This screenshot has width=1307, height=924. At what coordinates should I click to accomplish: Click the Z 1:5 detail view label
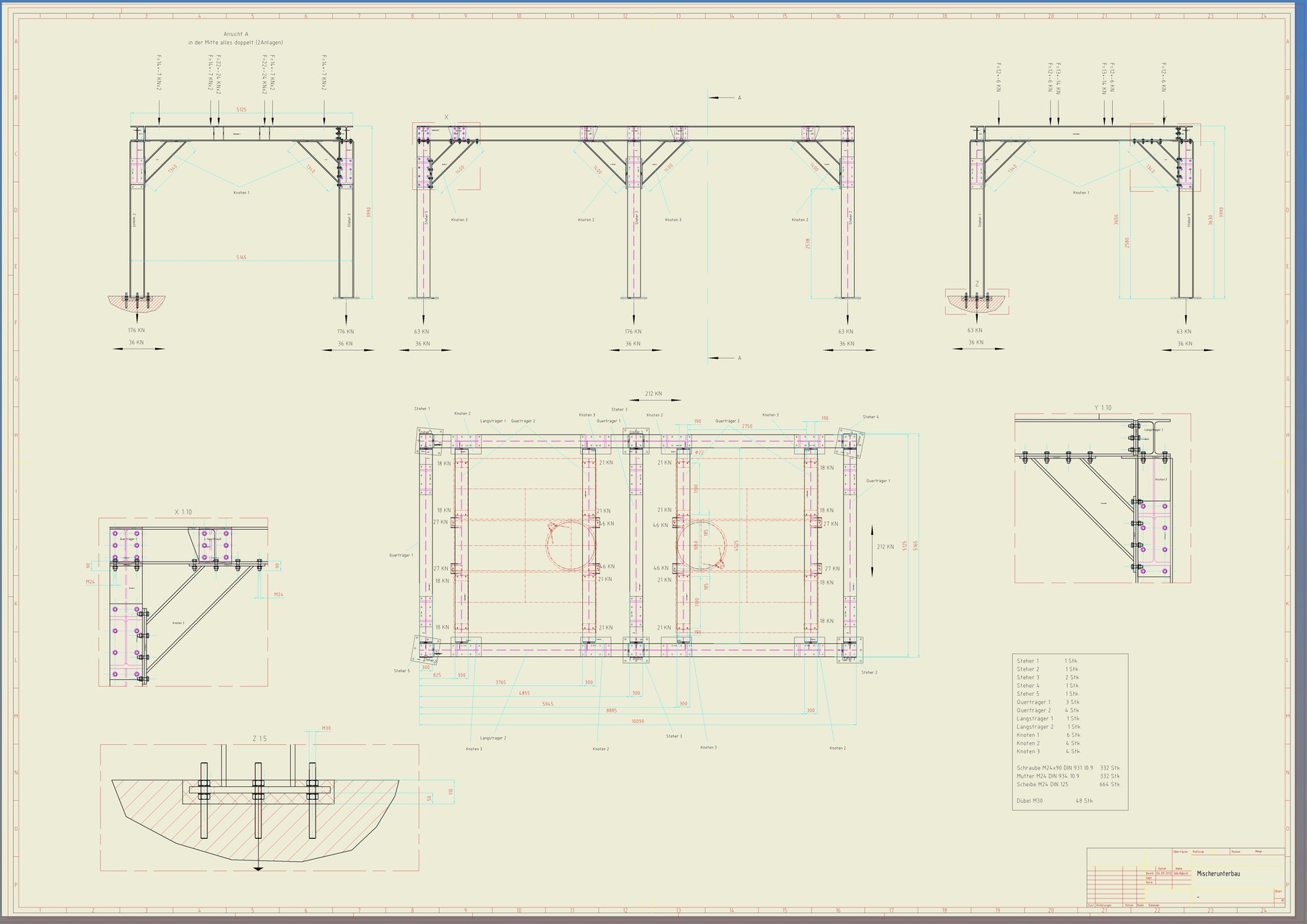[259, 738]
